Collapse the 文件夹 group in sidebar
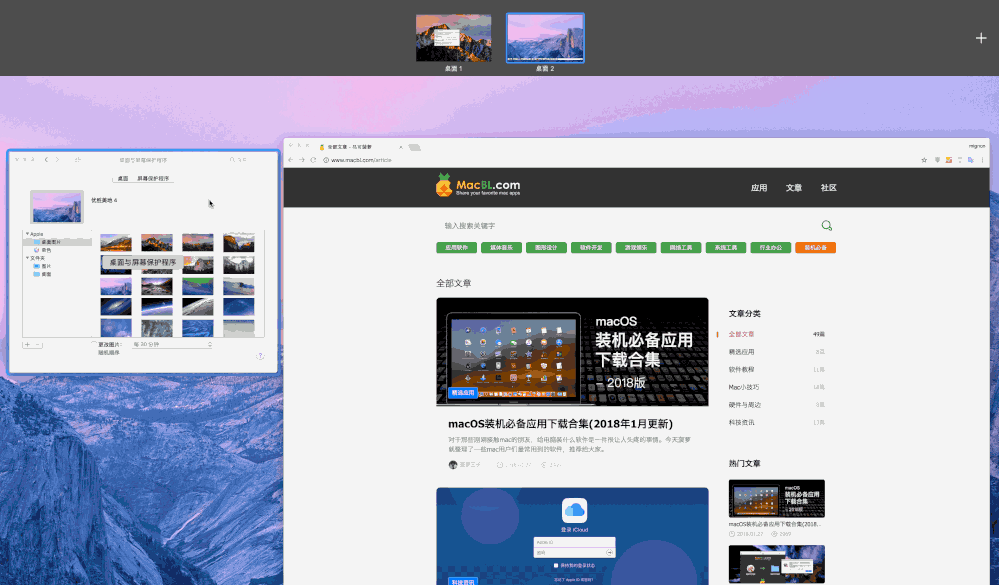The image size is (999, 585). pyautogui.click(x=27, y=258)
